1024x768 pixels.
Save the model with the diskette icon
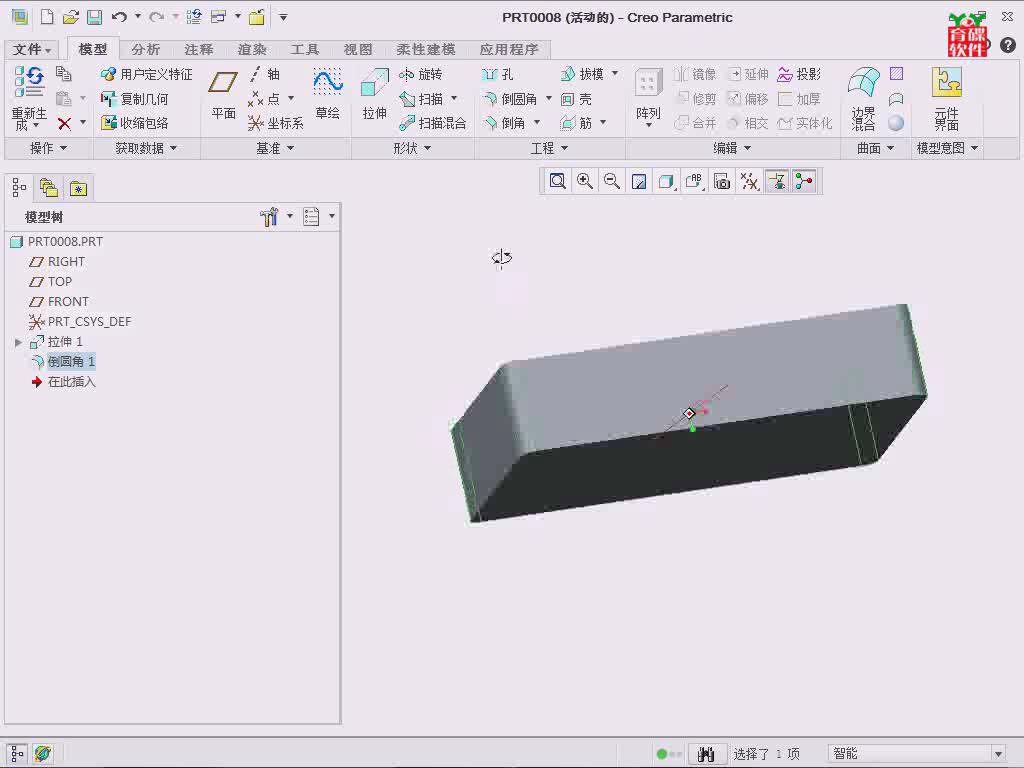(95, 17)
